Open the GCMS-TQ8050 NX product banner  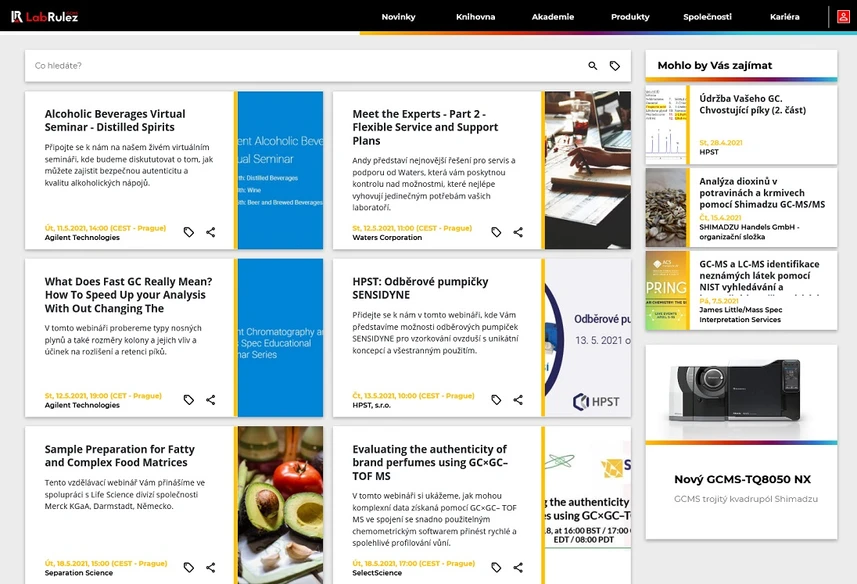click(x=741, y=440)
